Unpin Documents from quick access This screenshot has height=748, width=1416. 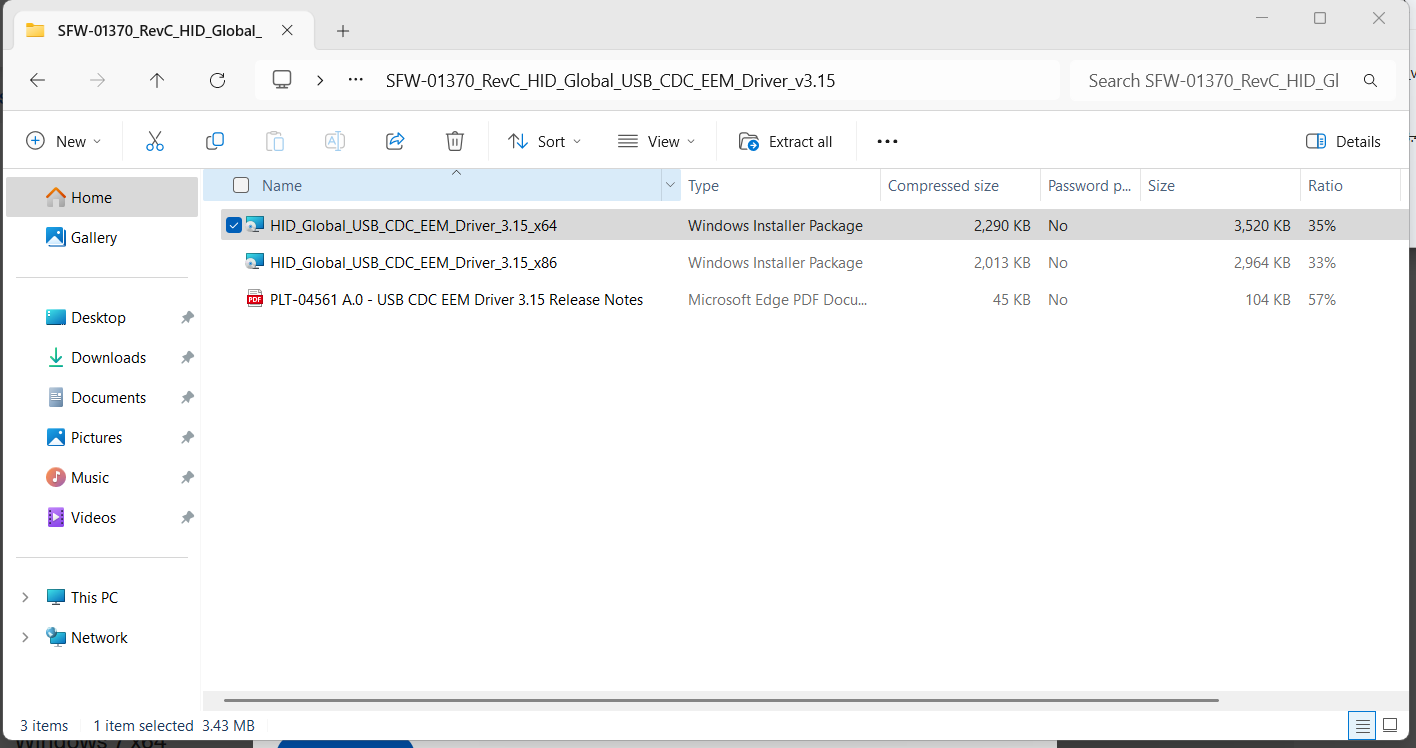click(187, 398)
